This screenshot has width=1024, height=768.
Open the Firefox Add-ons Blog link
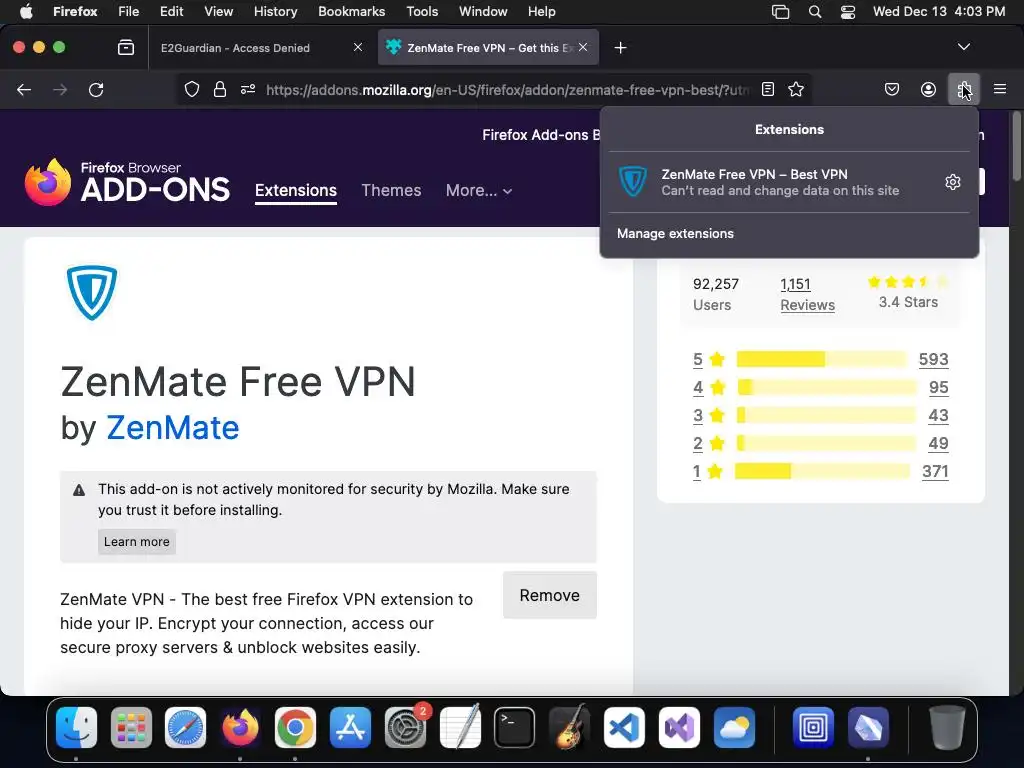[x=541, y=135]
